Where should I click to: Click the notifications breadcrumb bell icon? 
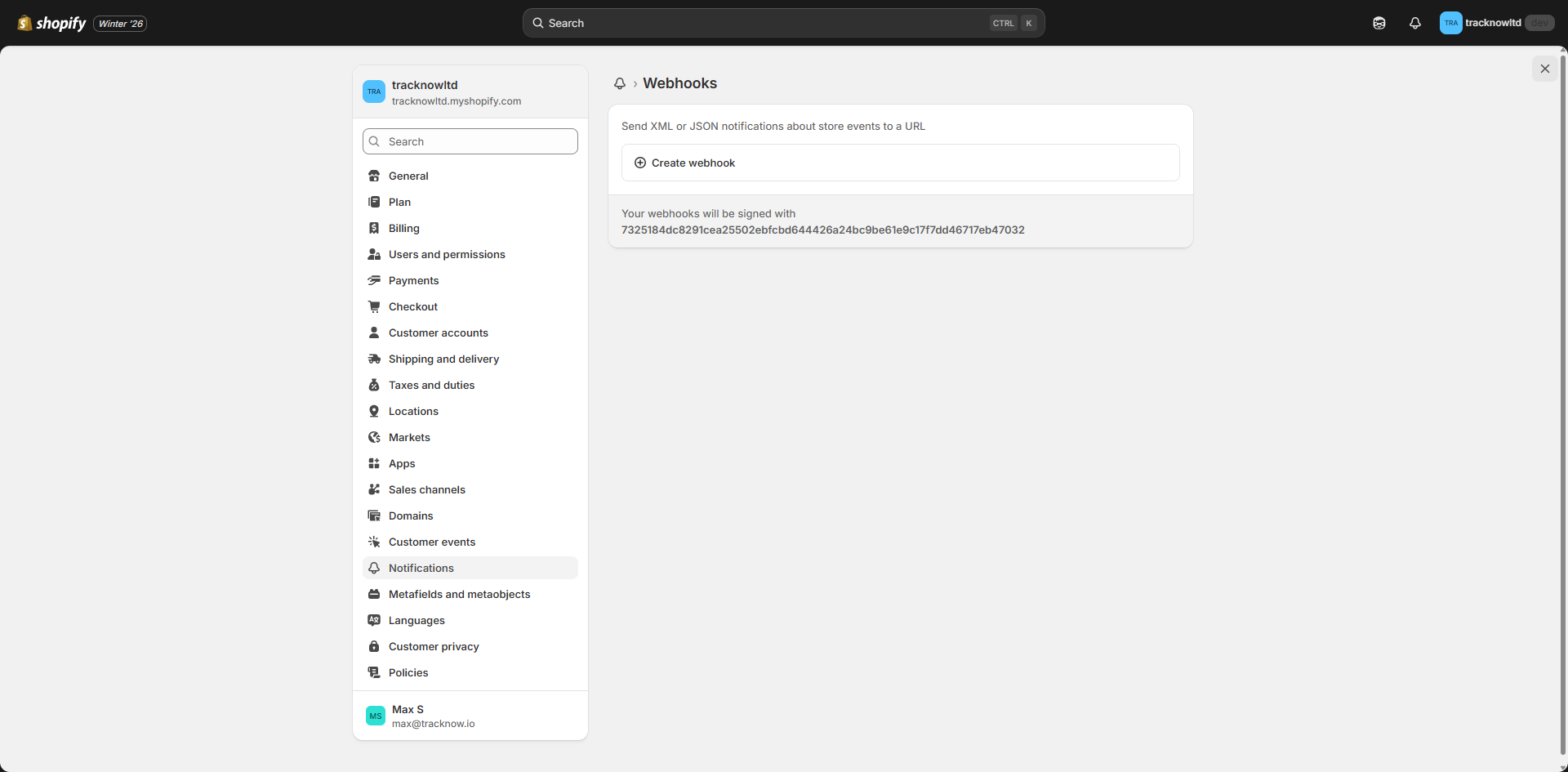(x=620, y=83)
